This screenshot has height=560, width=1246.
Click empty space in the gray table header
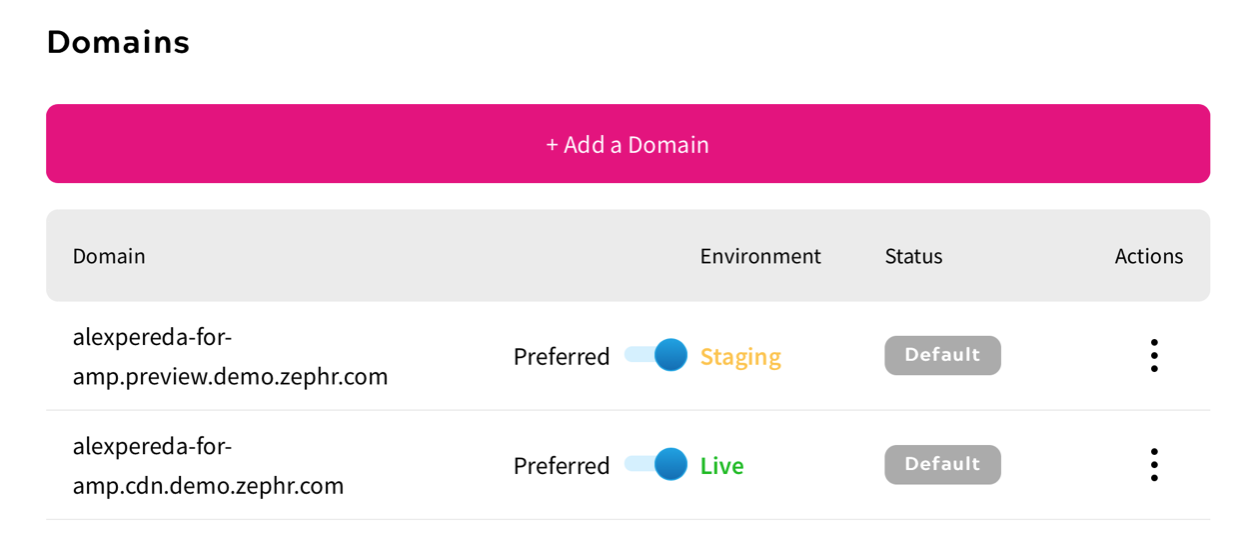[x=420, y=256]
